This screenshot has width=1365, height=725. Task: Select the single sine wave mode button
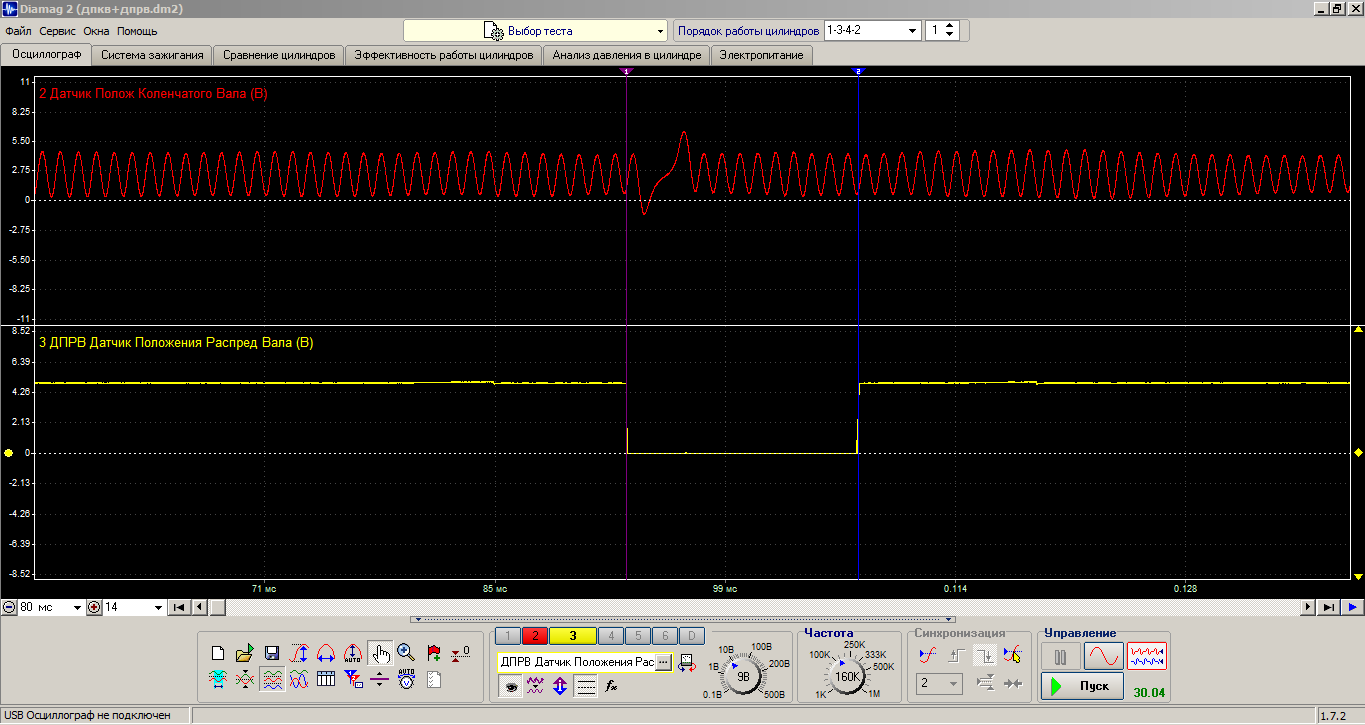1104,657
